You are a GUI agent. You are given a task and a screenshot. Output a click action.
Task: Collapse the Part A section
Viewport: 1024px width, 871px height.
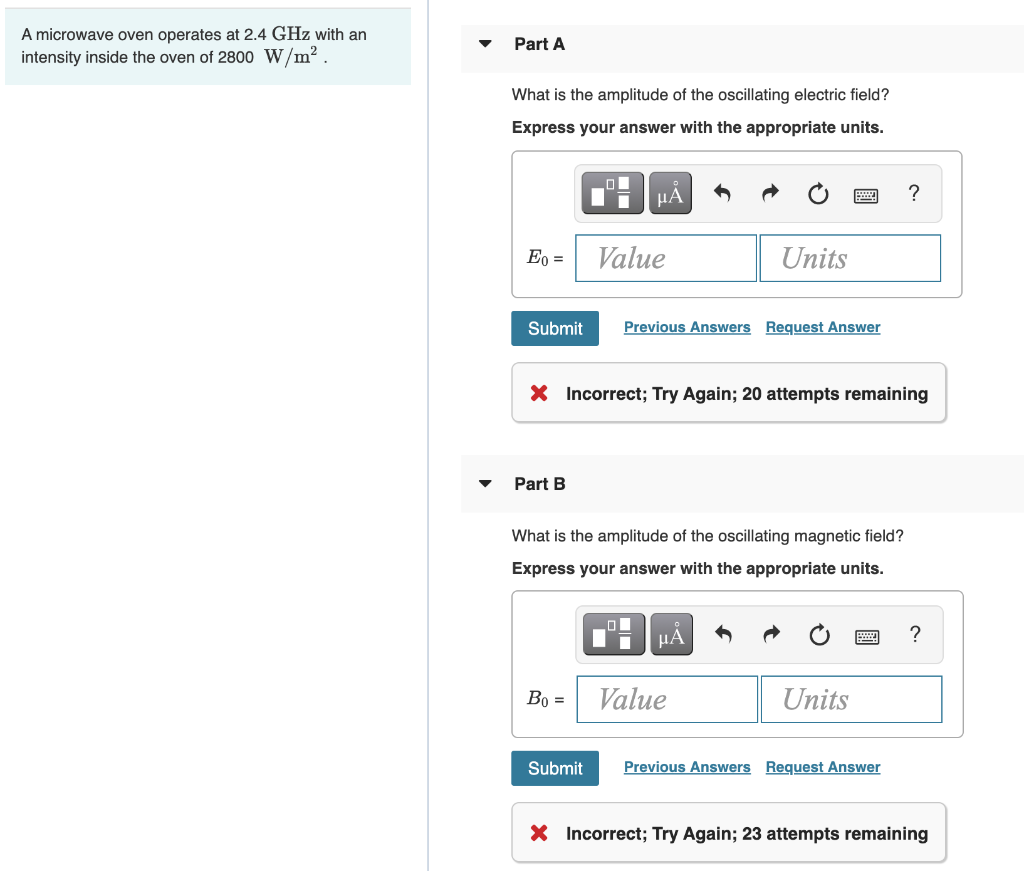(485, 44)
